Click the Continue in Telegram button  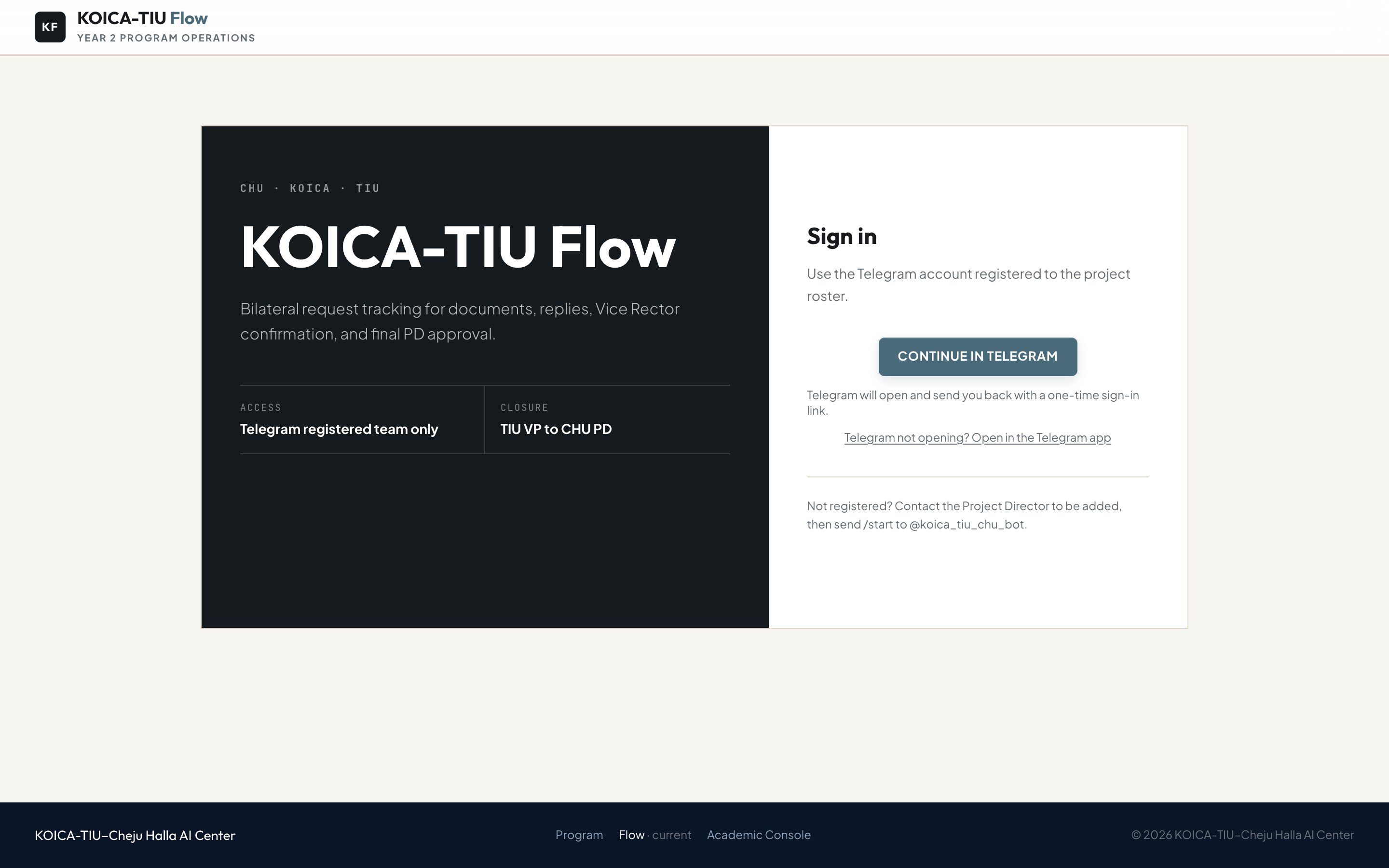click(x=978, y=356)
